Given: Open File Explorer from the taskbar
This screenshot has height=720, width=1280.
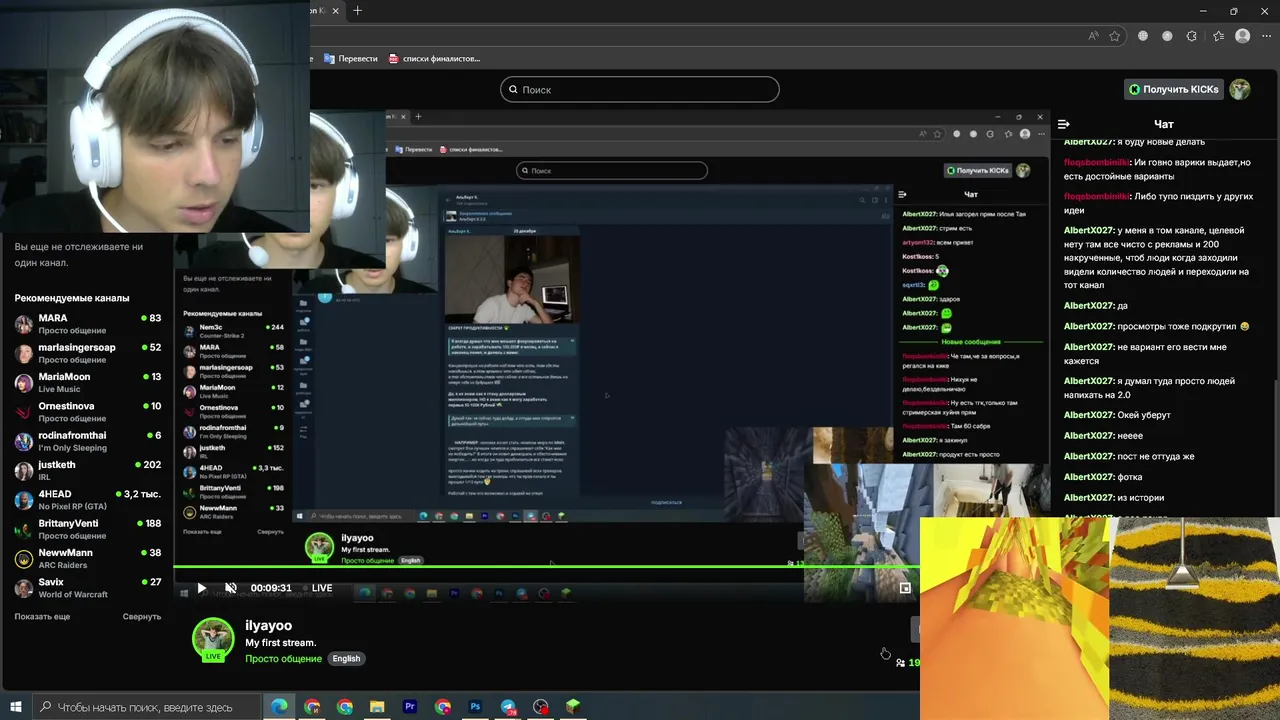Looking at the screenshot, I should (x=377, y=707).
